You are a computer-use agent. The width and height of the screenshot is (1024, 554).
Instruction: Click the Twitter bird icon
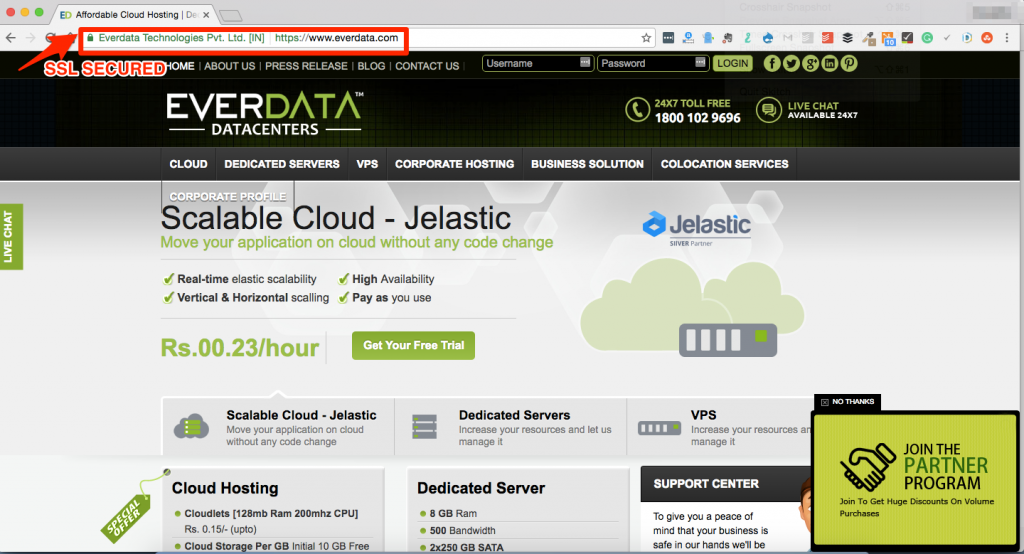(x=791, y=63)
